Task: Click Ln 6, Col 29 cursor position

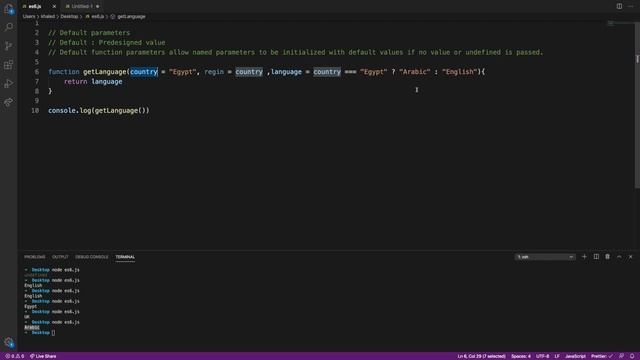Action: (481, 356)
